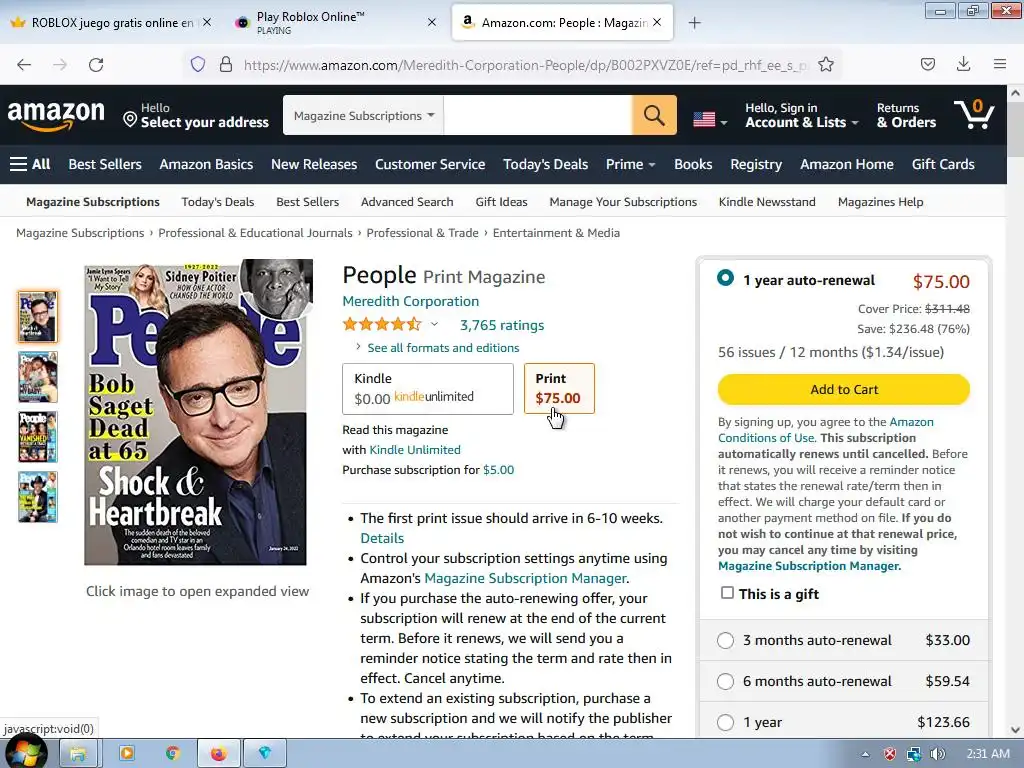
Task: Select the fourth cover thumbnail
Action: coord(38,497)
